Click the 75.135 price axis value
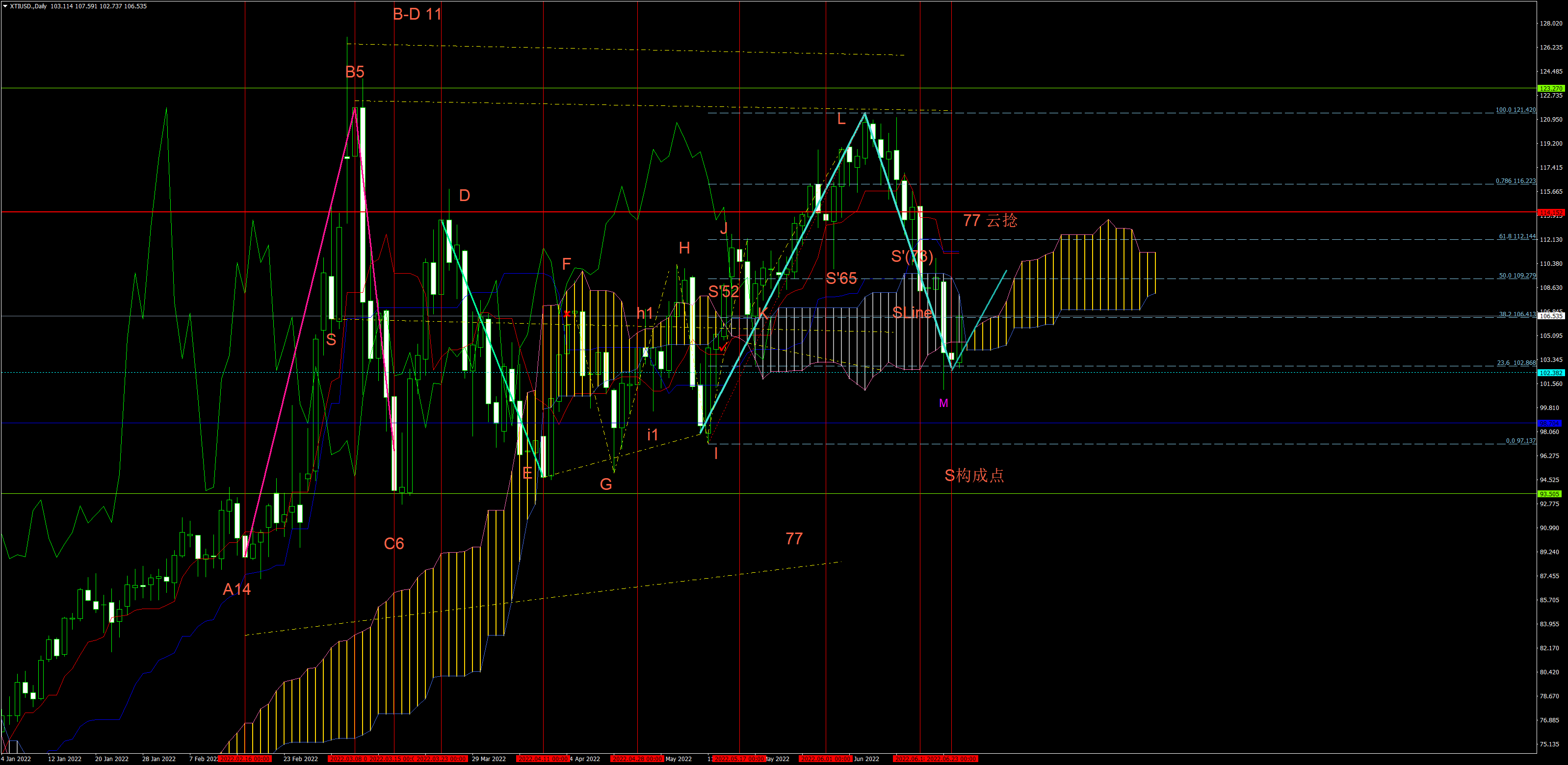The image size is (1568, 765). [x=1550, y=744]
